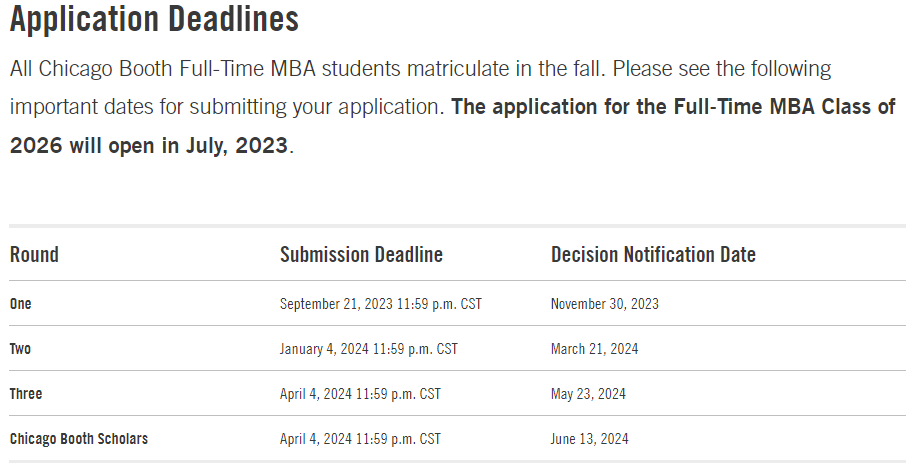
Task: Click the bold '2026 will open in July, 2023' text
Action: coord(148,146)
